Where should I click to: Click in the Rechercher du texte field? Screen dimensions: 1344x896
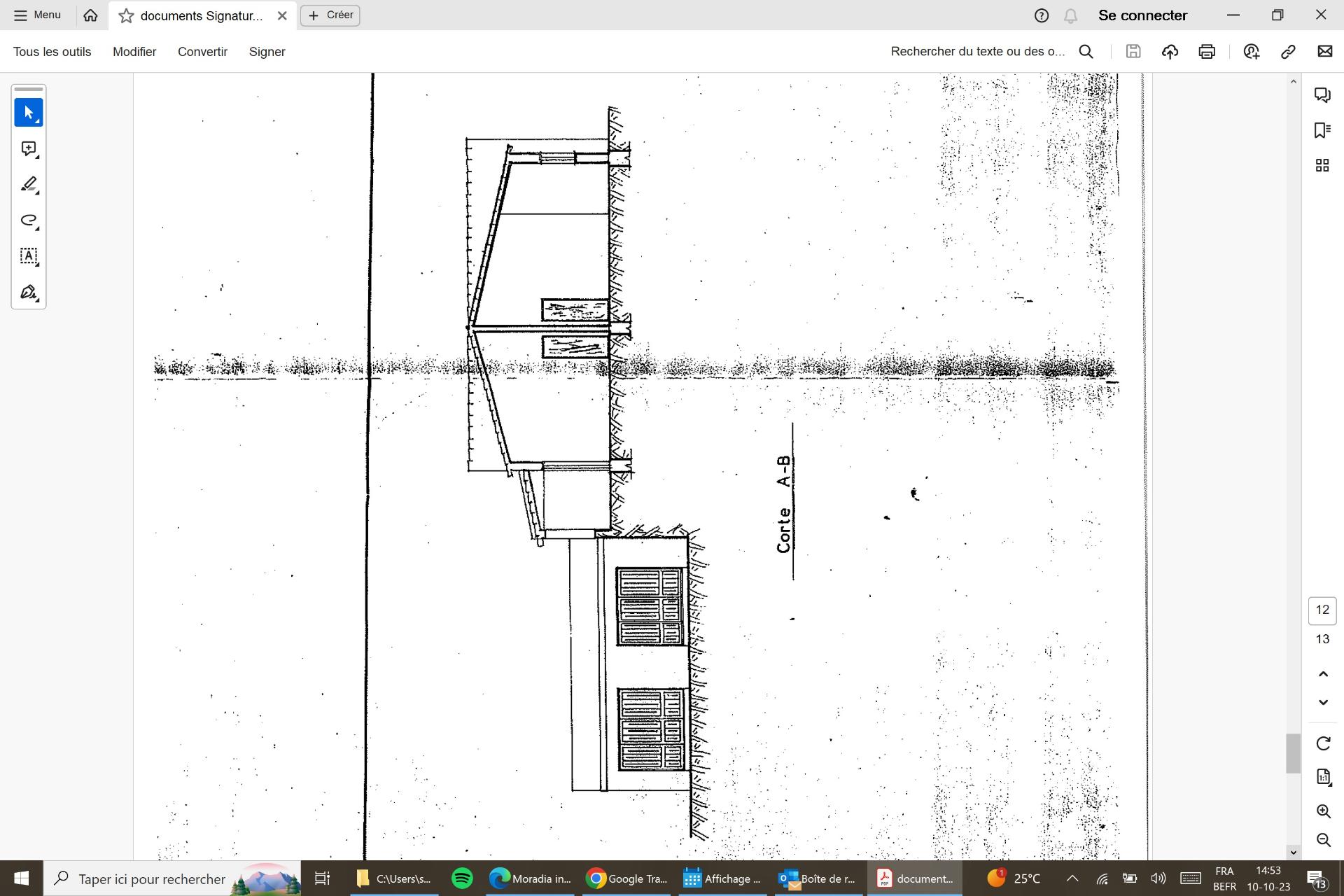click(x=977, y=52)
